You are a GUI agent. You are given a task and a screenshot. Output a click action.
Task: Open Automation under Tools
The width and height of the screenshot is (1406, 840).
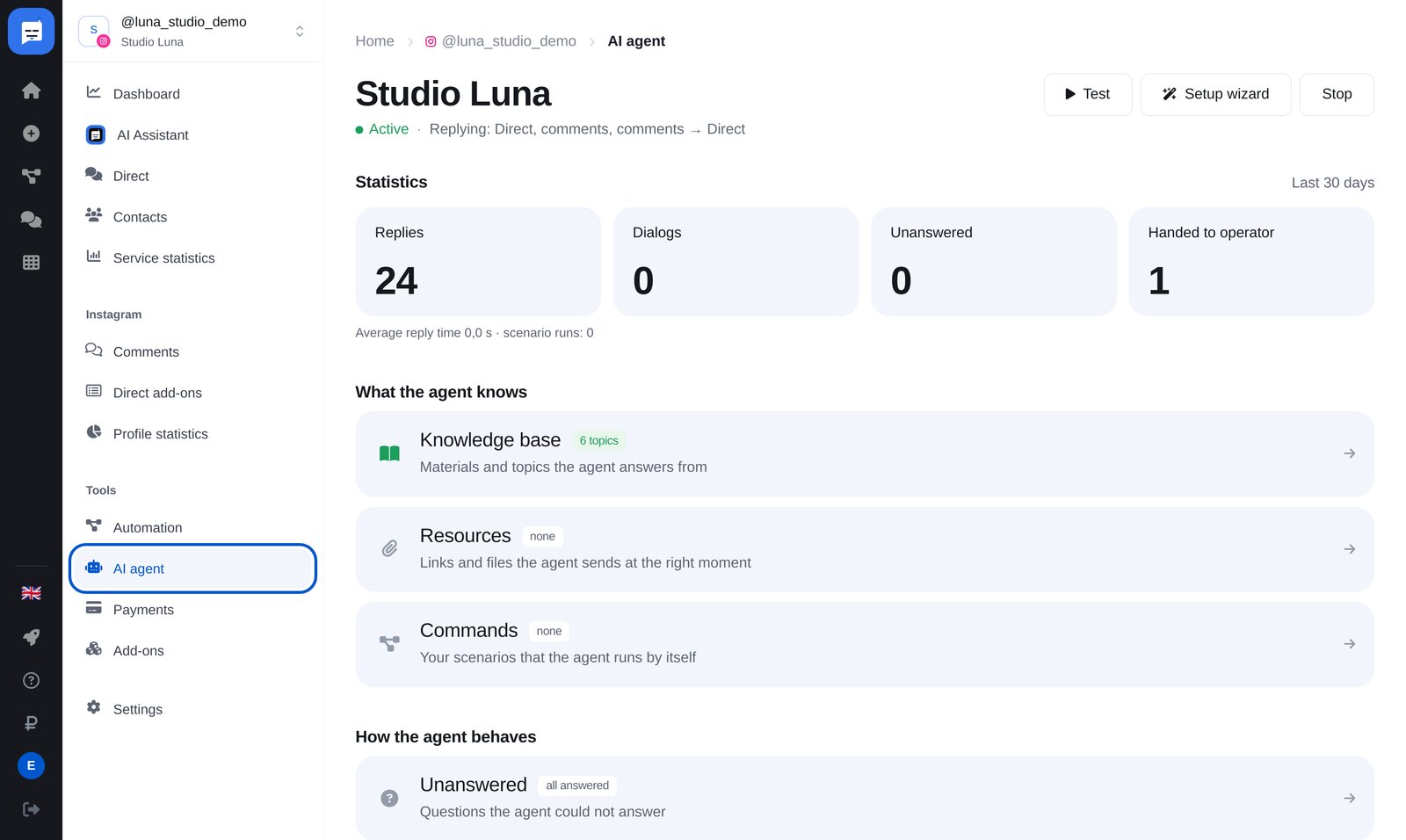193,527
